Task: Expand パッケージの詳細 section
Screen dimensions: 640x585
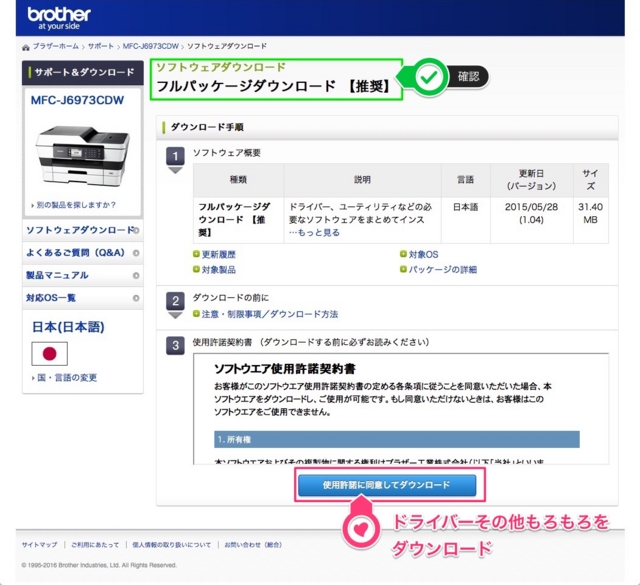Action: [442, 269]
